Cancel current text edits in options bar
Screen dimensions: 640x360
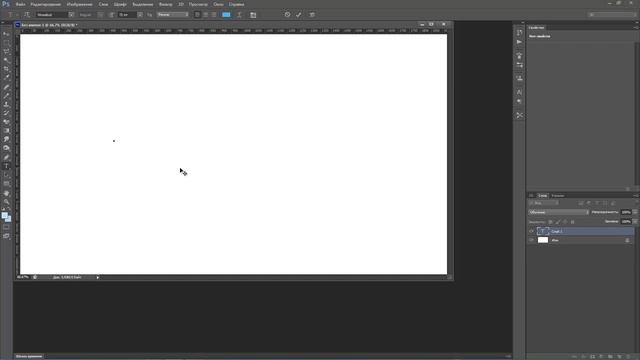coord(287,15)
